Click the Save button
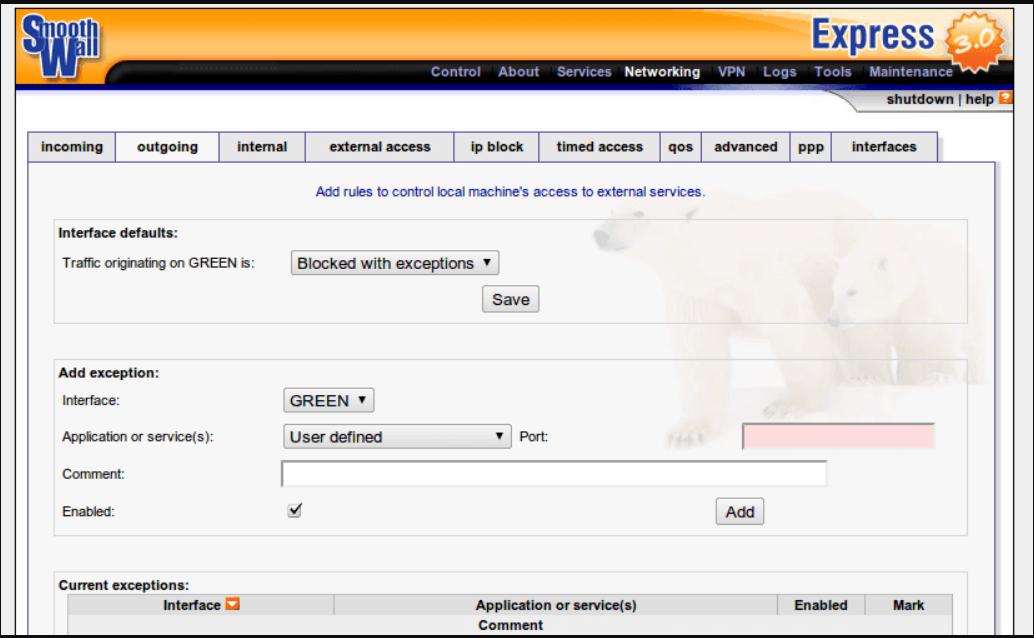 tap(510, 299)
